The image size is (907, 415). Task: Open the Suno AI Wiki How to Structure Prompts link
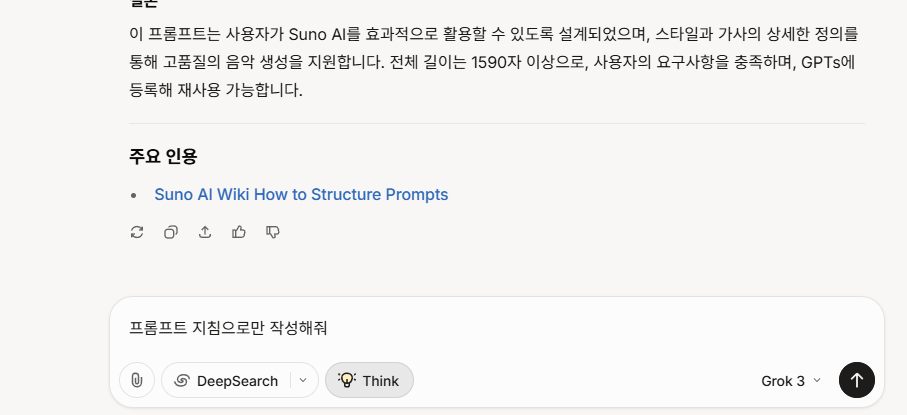301,194
